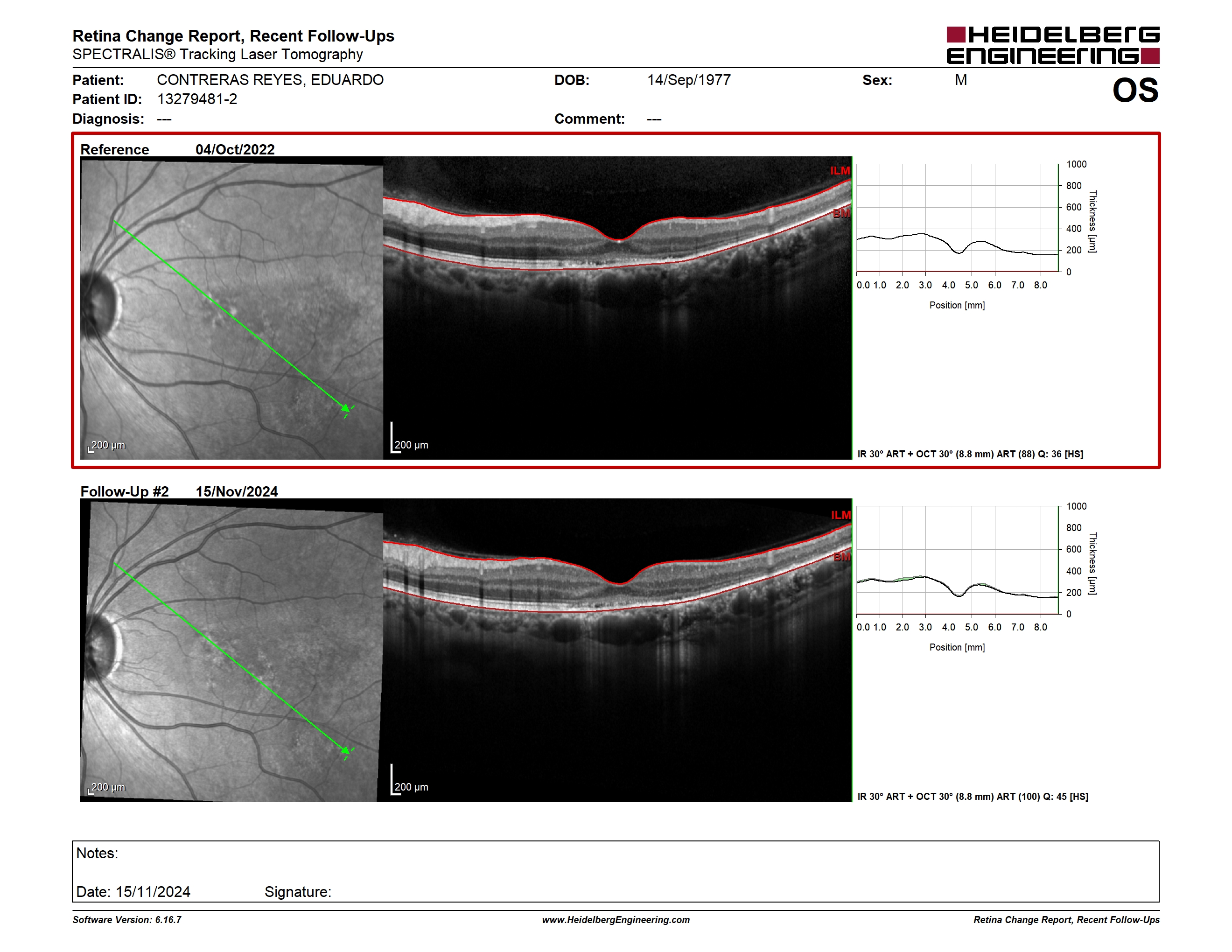The height and width of the screenshot is (952, 1232).
Task: Click the footer 'Retina Change Report, Recent Follow-Ups' text
Action: 1066,920
